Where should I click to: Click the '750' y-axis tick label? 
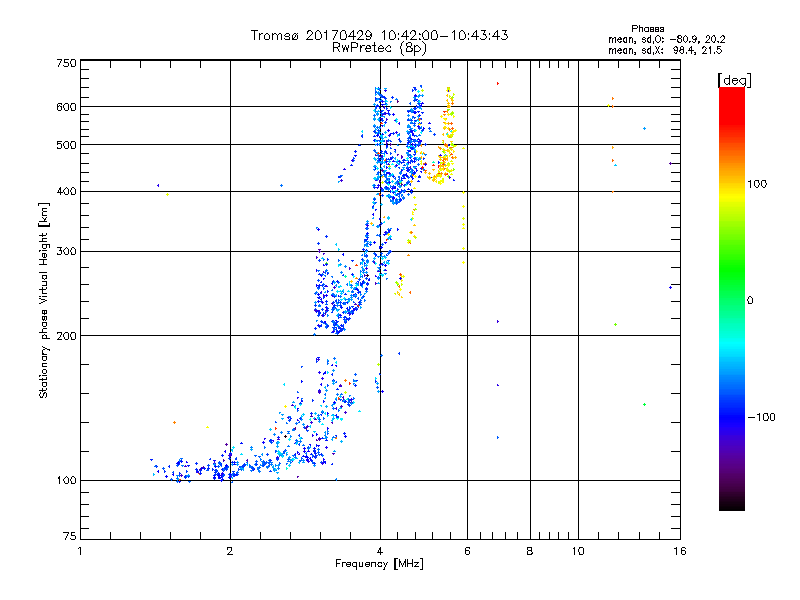pos(66,63)
